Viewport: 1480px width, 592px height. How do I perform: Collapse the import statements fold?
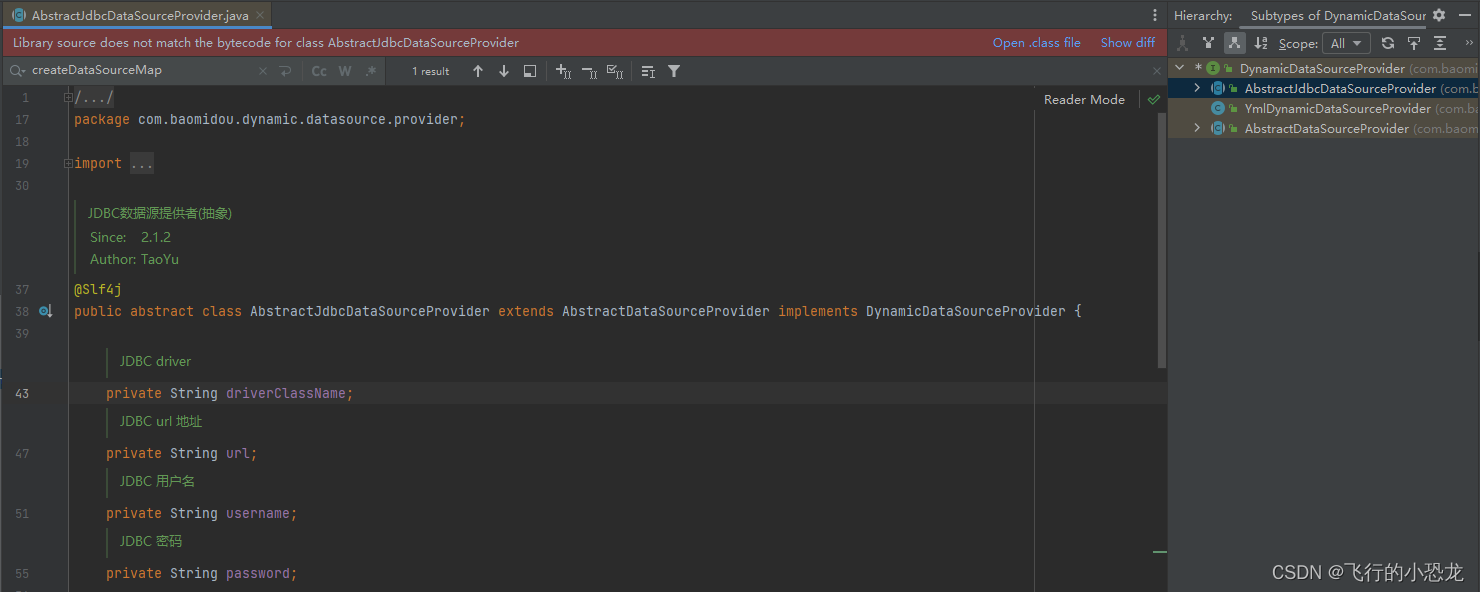pos(66,162)
